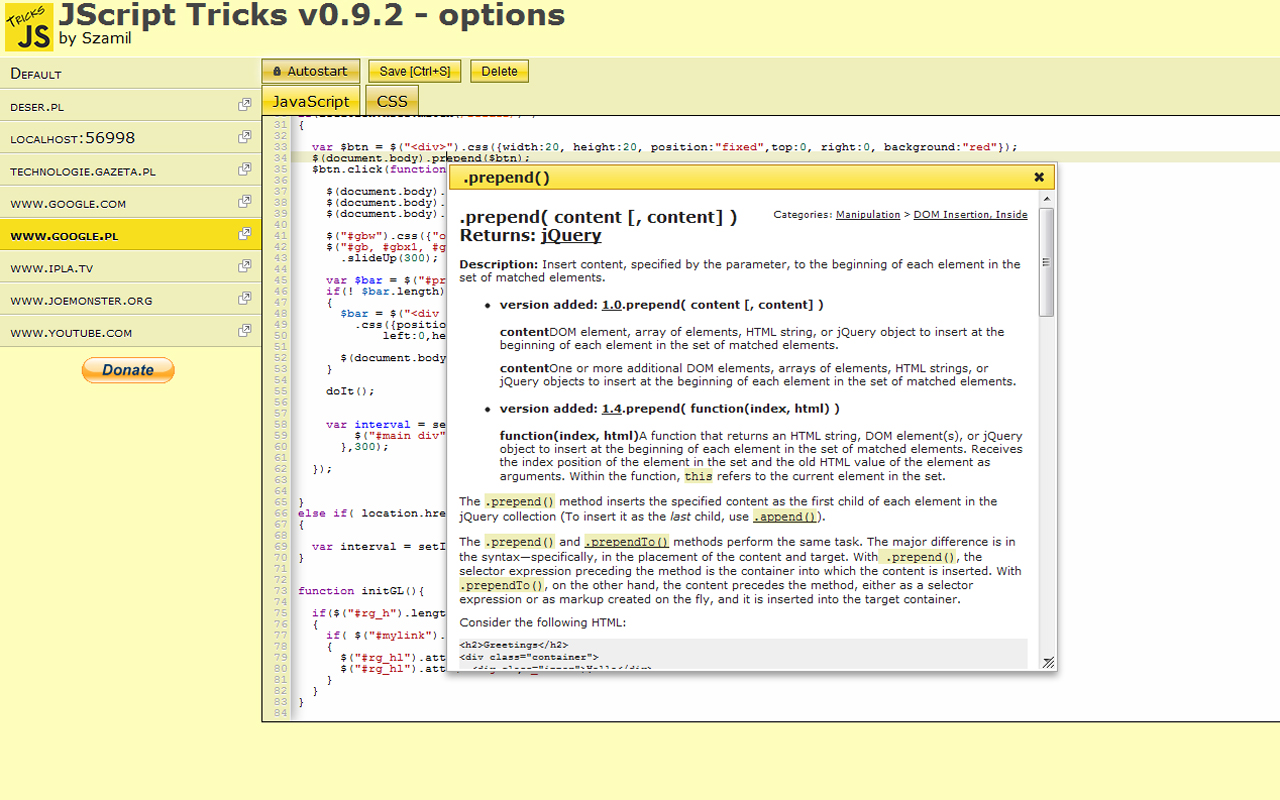Open www.ipla.tv external link icon
This screenshot has height=800, width=1280.
pos(244,267)
